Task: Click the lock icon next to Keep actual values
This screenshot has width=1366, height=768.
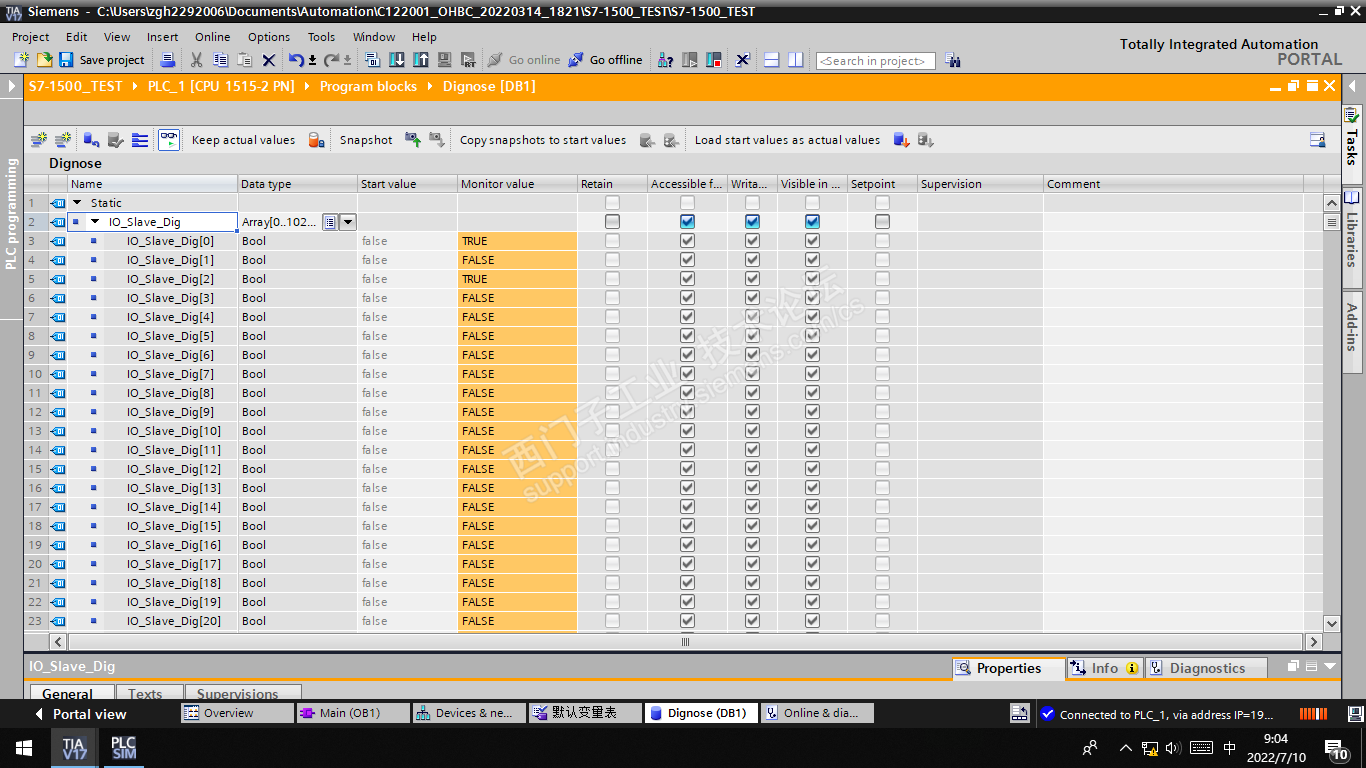Action: click(x=316, y=140)
